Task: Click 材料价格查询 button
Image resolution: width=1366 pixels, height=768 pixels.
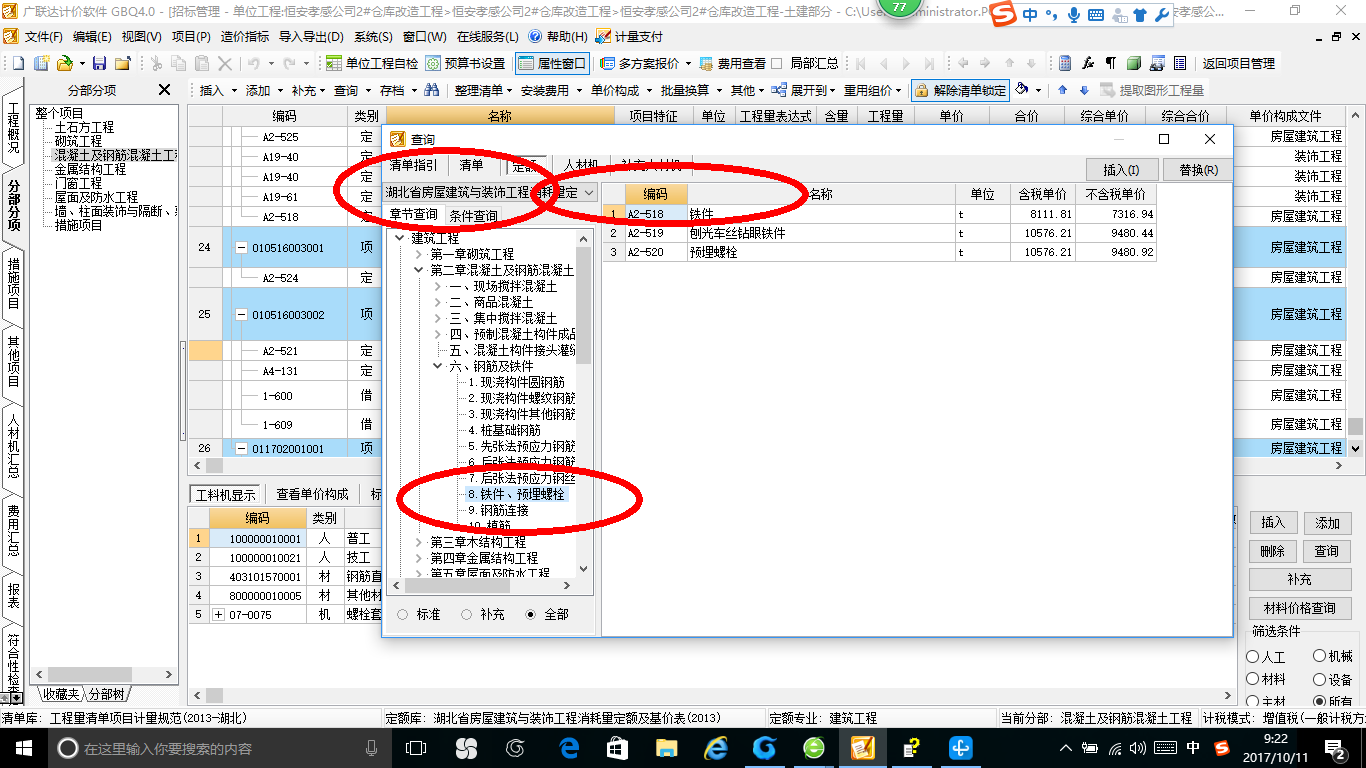Action: coord(1299,607)
